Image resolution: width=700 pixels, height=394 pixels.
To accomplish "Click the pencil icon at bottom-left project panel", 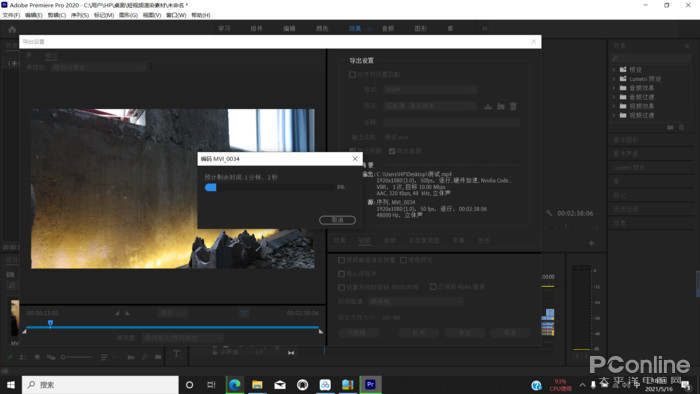I will tap(10, 357).
